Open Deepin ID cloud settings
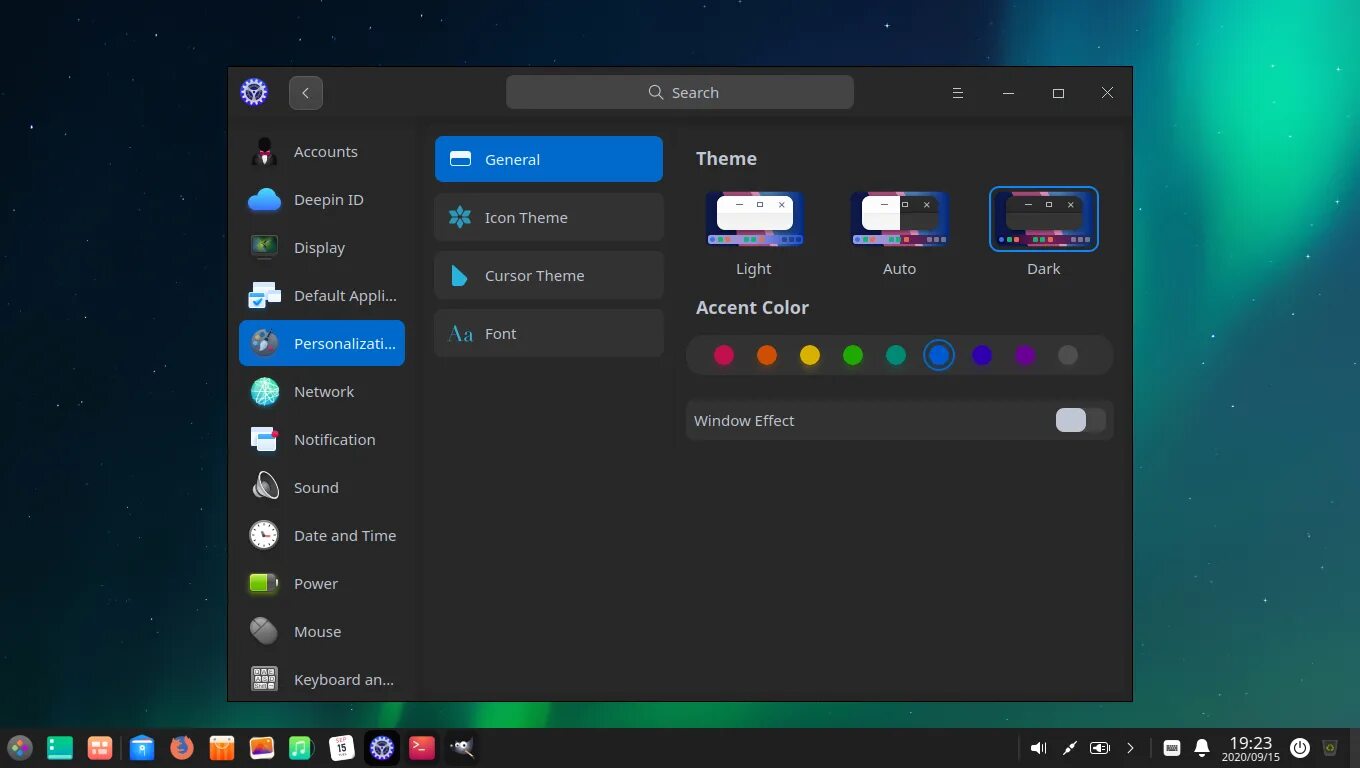1360x768 pixels. coord(322,200)
